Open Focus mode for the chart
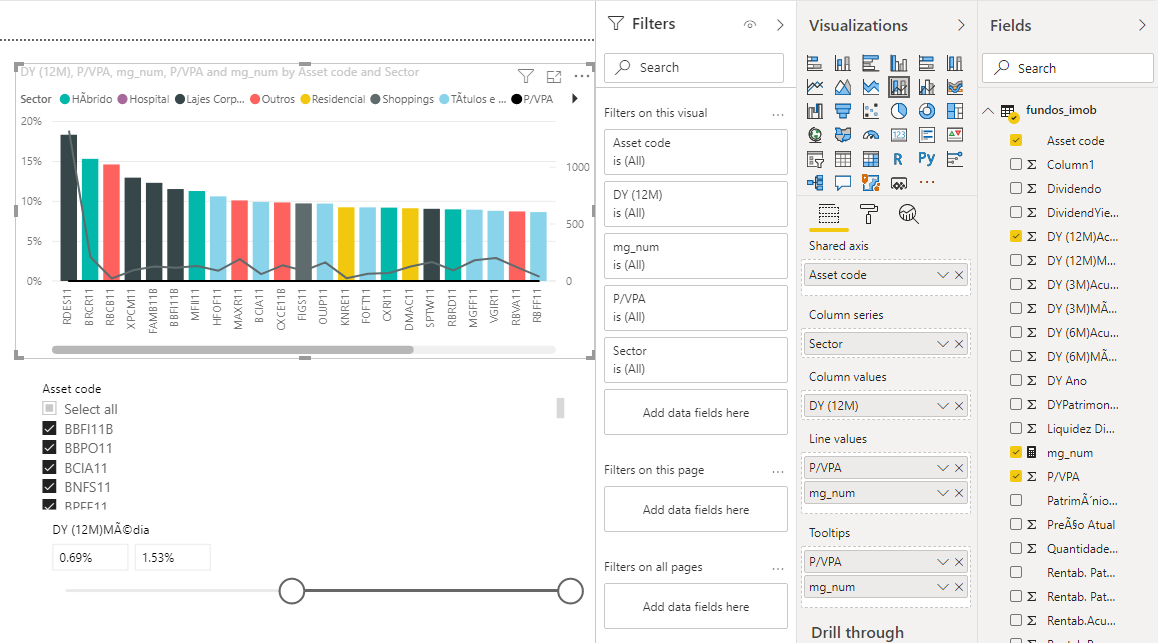1158x643 pixels. point(554,76)
